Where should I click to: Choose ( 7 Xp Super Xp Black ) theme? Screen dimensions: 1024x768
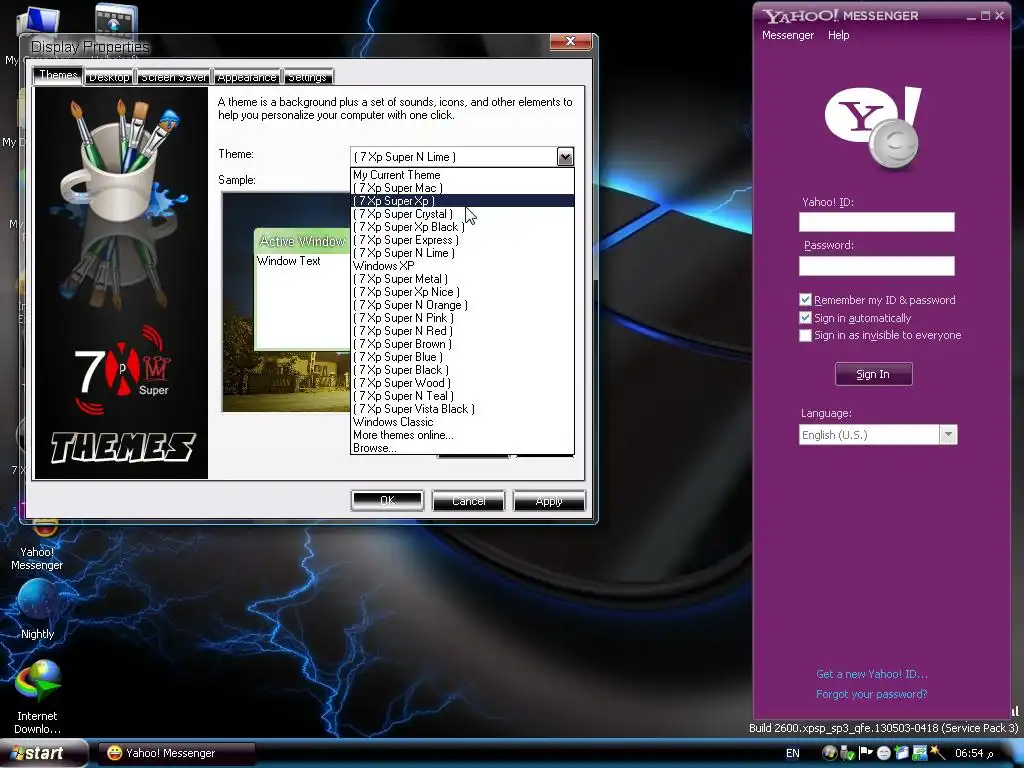click(x=462, y=227)
